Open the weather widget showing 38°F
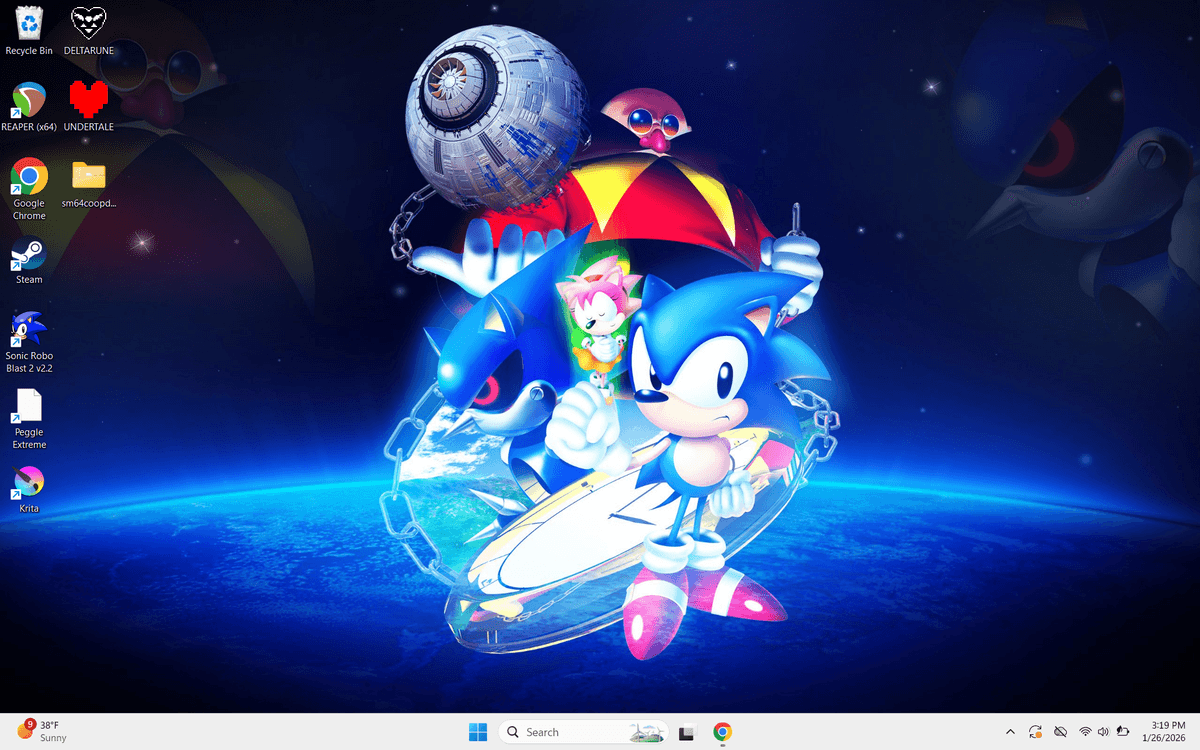This screenshot has width=1200, height=750. pos(42,731)
